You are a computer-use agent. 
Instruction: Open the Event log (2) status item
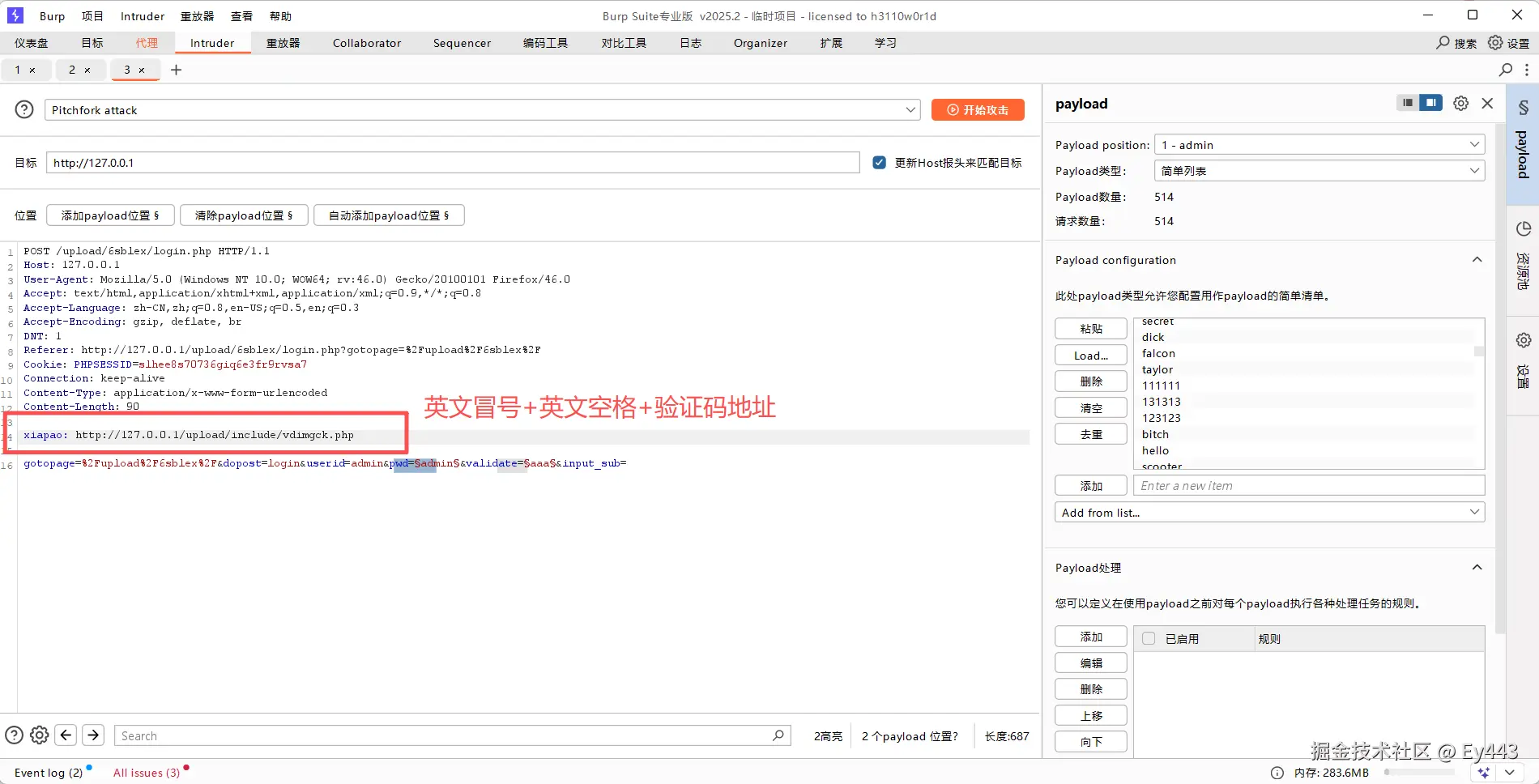click(49, 773)
